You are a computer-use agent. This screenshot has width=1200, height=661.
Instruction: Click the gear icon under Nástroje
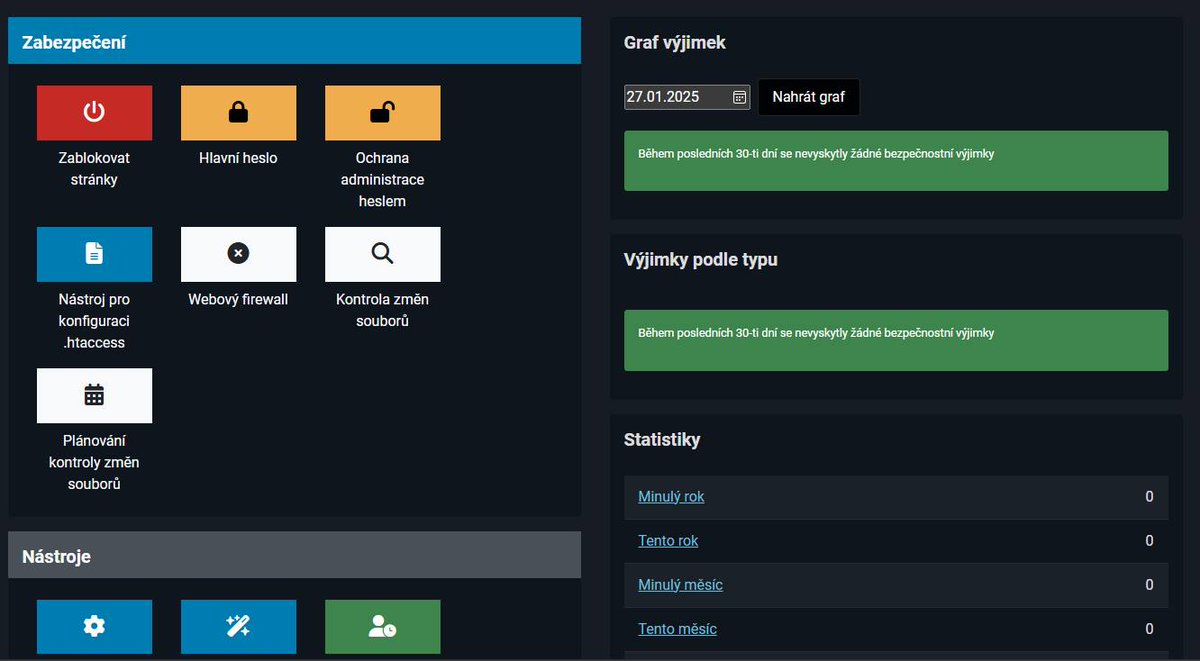[94, 626]
